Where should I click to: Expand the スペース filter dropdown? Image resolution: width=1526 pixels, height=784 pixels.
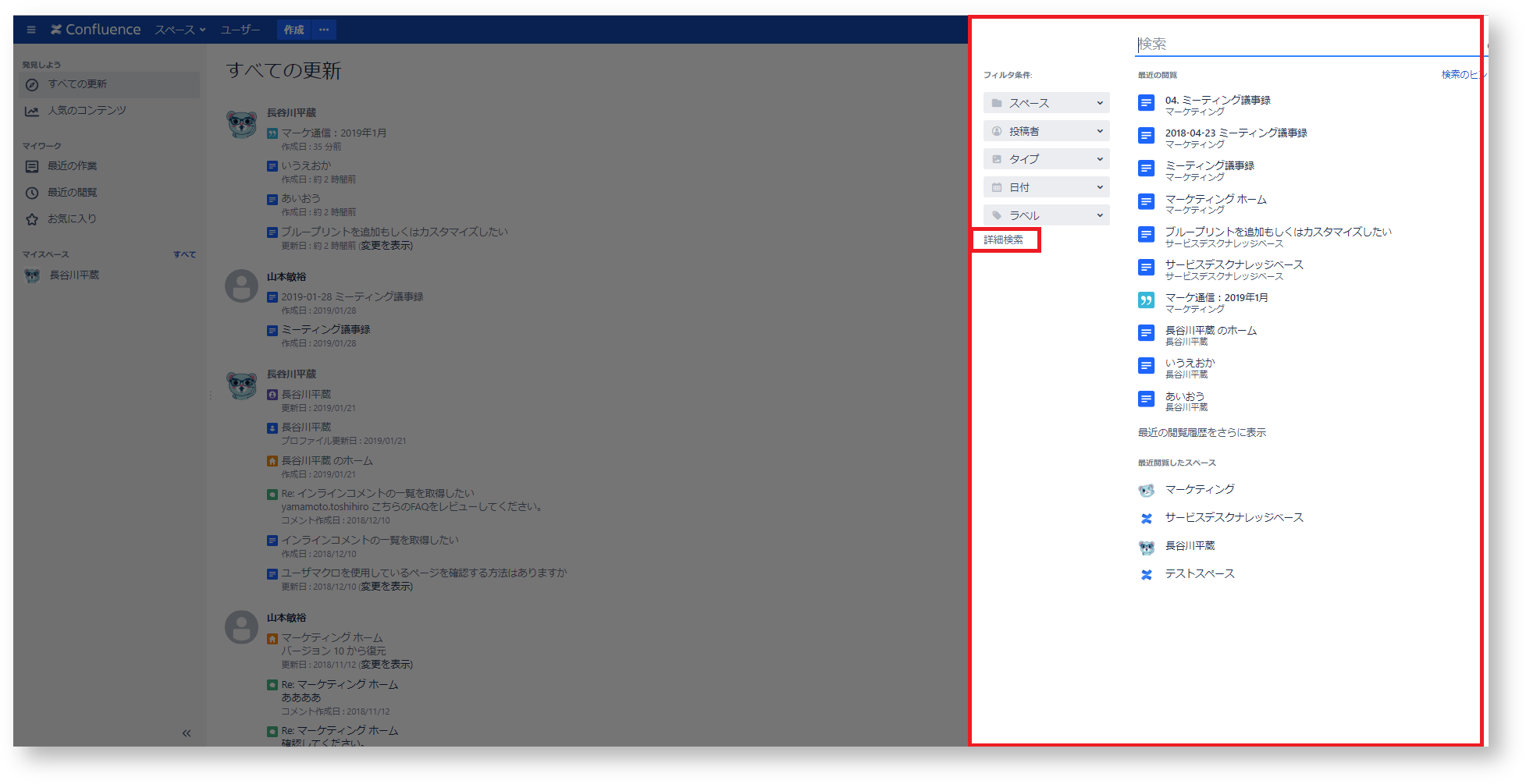[1046, 103]
